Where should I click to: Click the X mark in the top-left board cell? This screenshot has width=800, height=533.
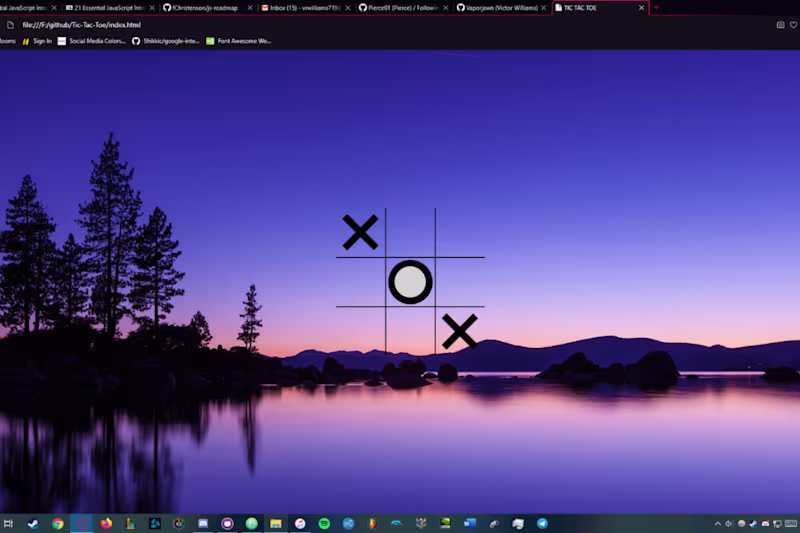[360, 232]
